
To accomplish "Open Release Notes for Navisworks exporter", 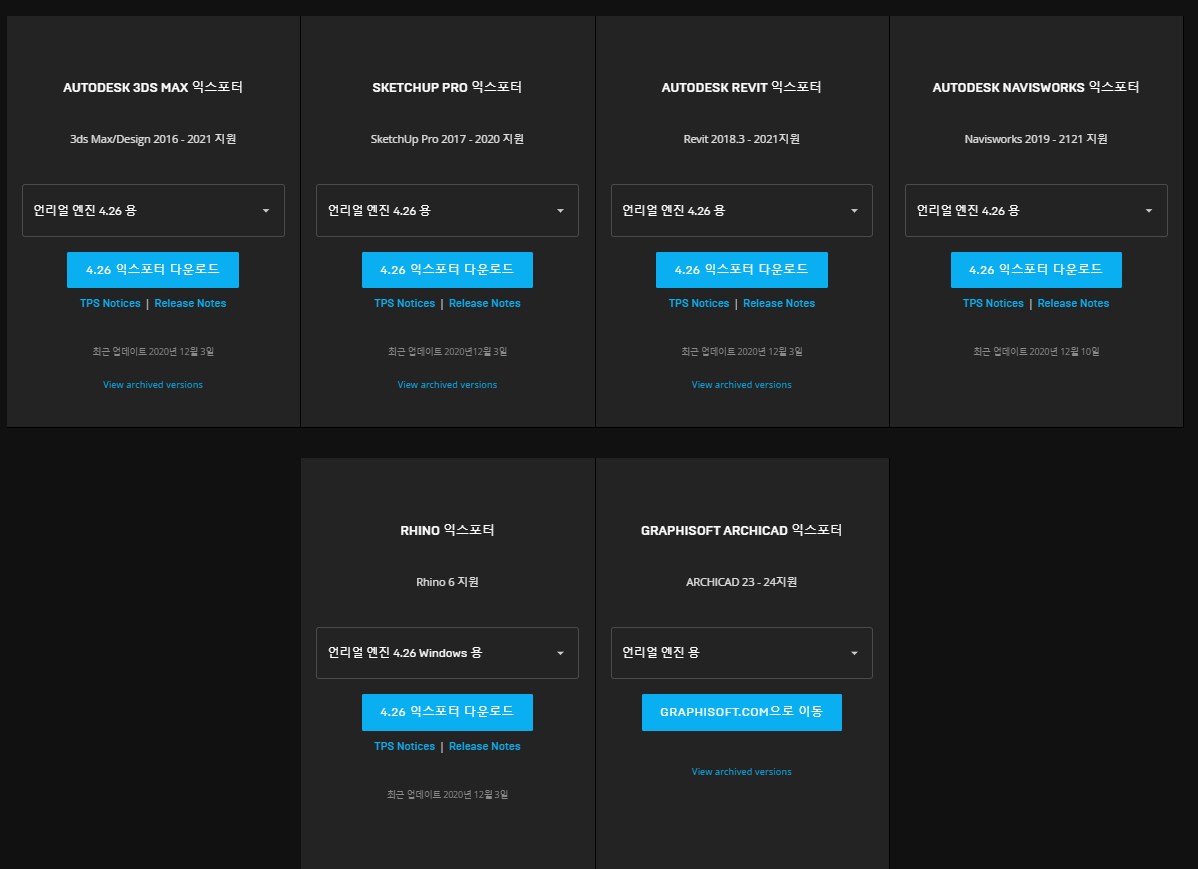I will point(1073,303).
